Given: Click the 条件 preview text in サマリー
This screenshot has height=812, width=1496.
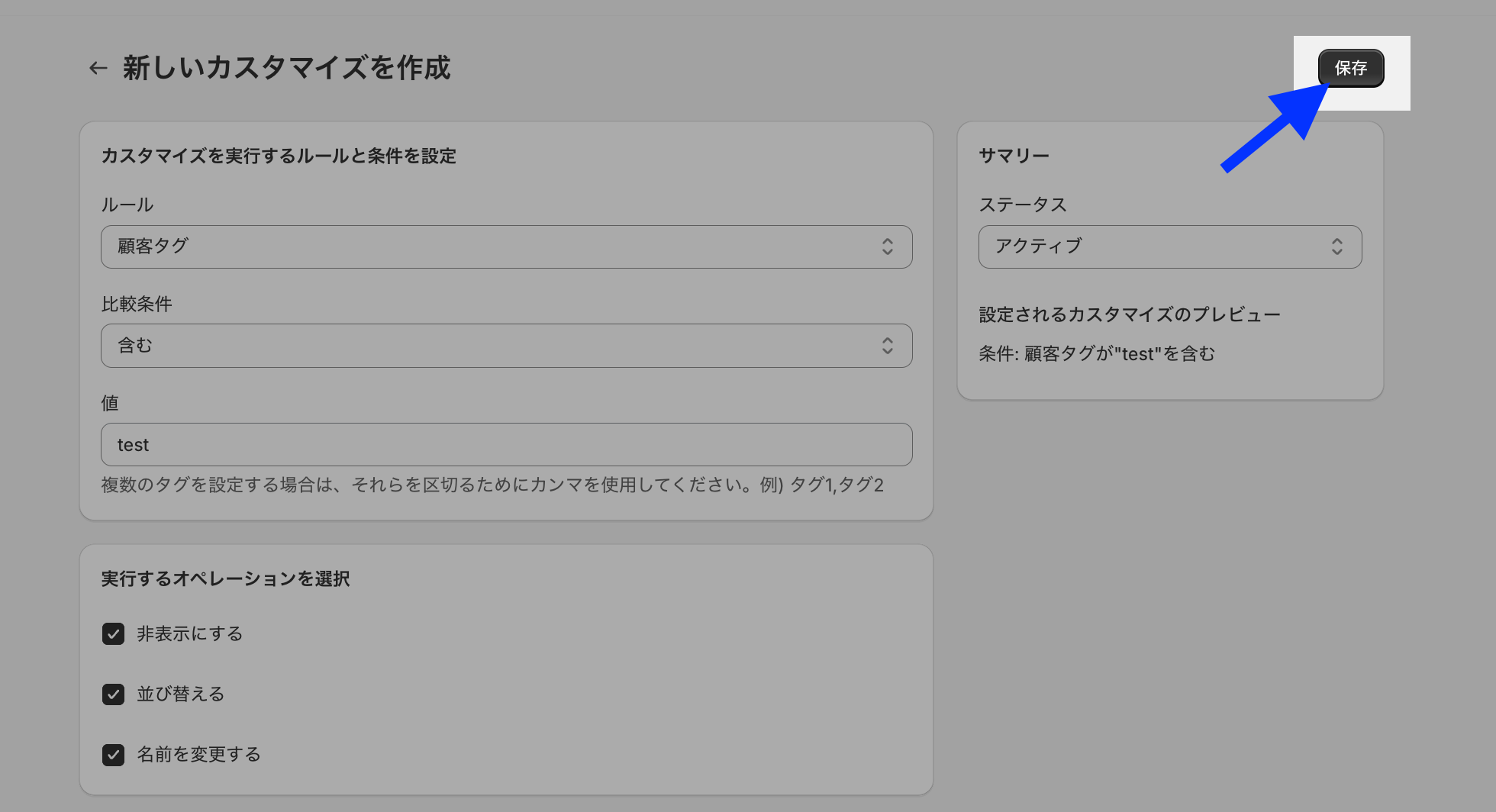Looking at the screenshot, I should pos(1096,354).
